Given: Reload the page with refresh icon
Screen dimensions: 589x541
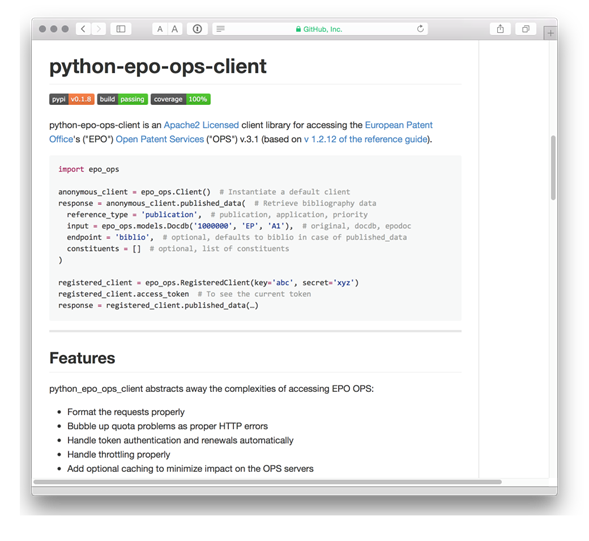Looking at the screenshot, I should tap(420, 29).
